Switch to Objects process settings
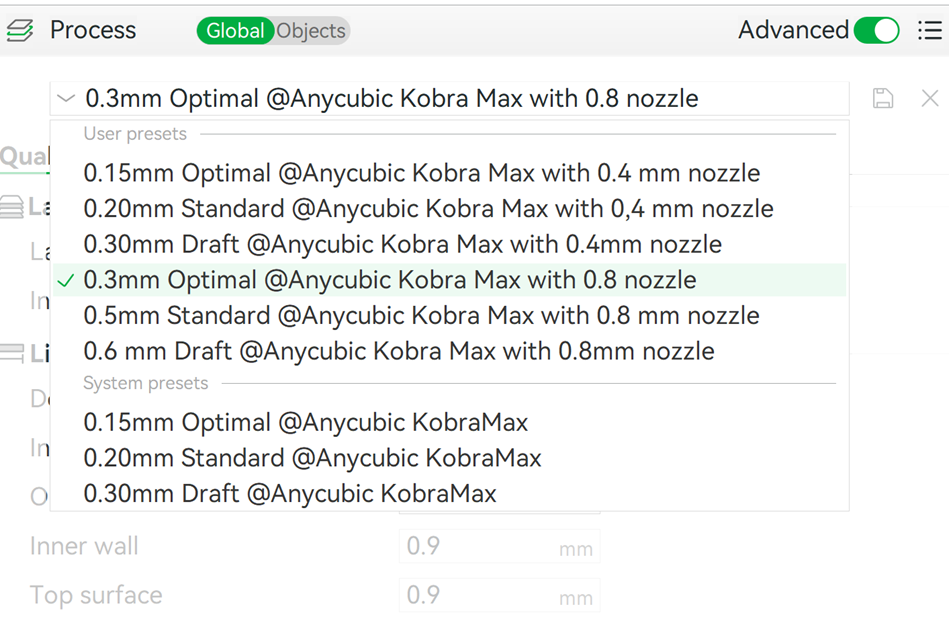This screenshot has width=949, height=621. (311, 31)
